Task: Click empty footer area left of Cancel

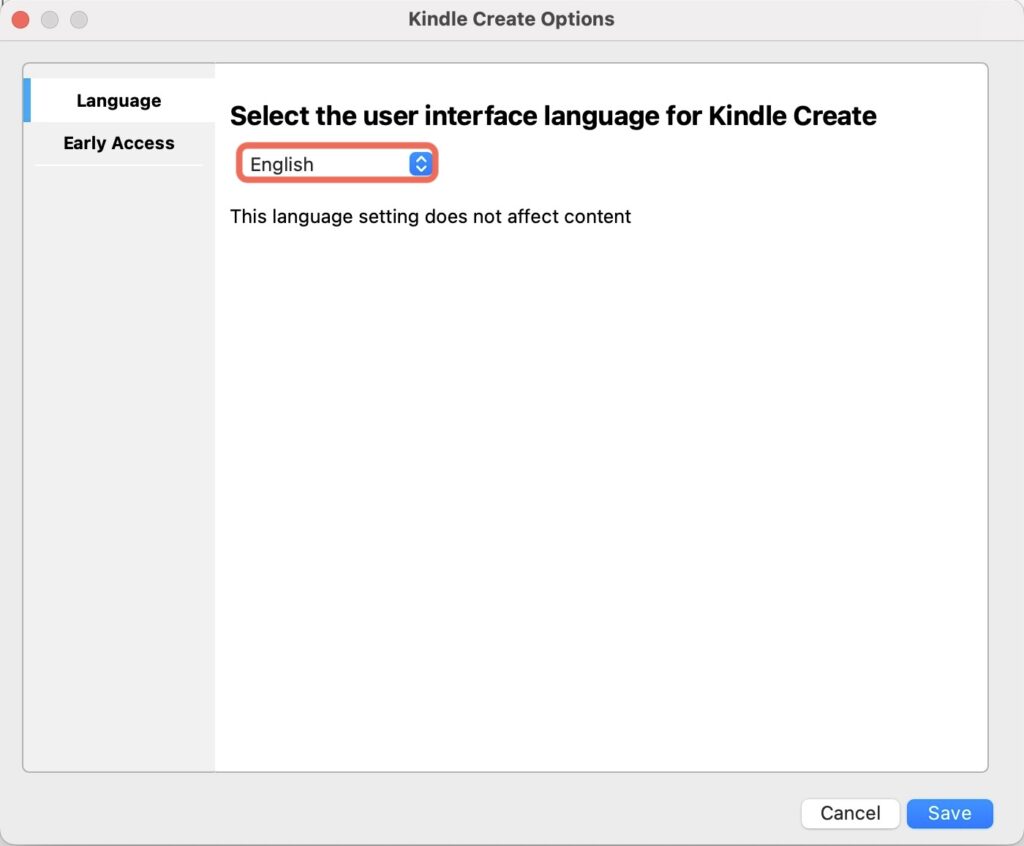Action: 400,813
